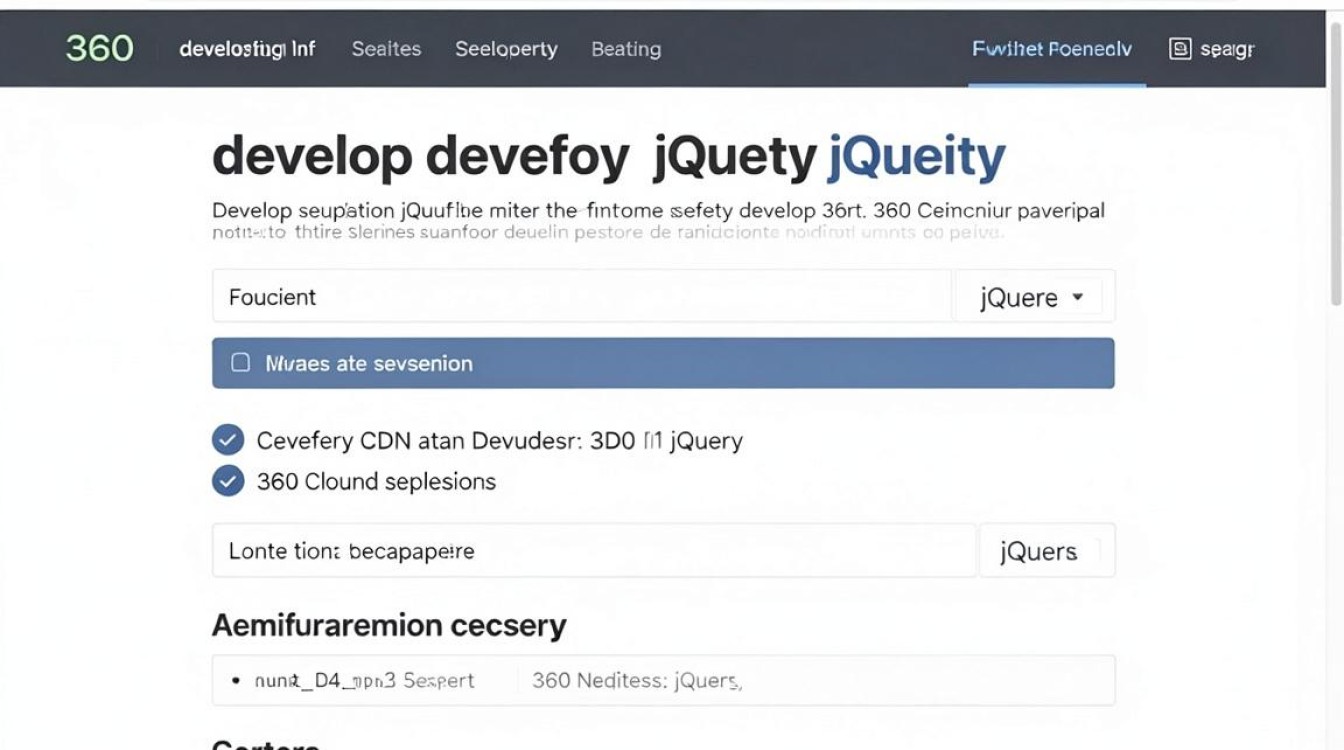
Task: Click the '360 Neditess: jQuers,' text
Action: (636, 680)
